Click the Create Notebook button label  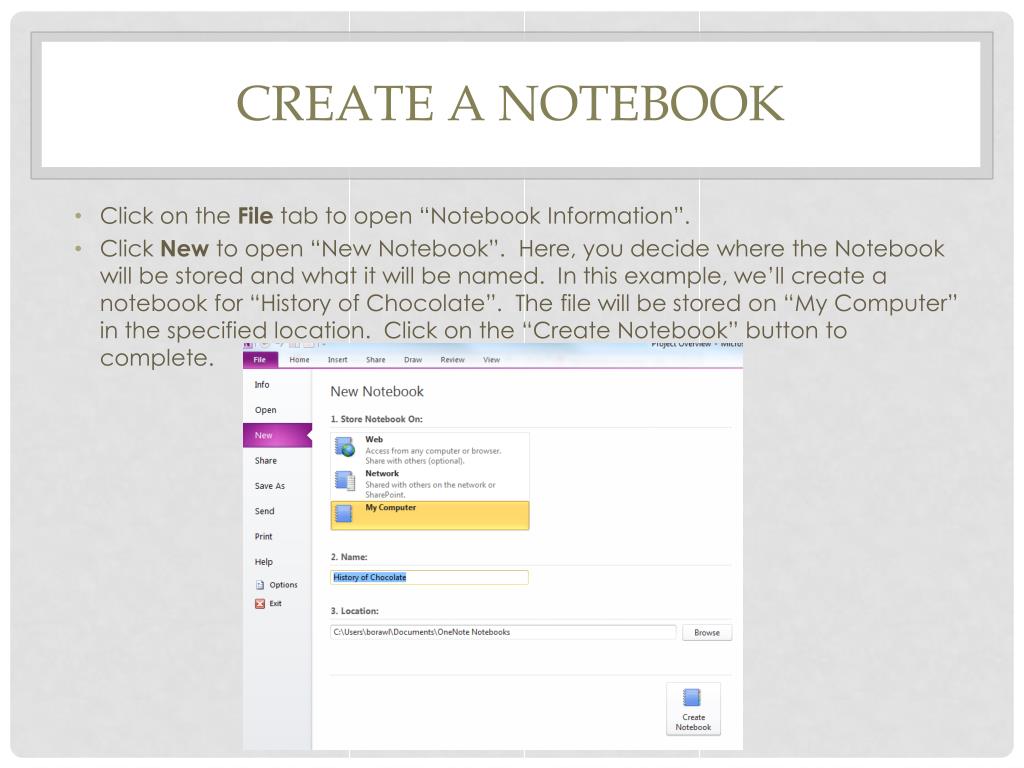693,722
